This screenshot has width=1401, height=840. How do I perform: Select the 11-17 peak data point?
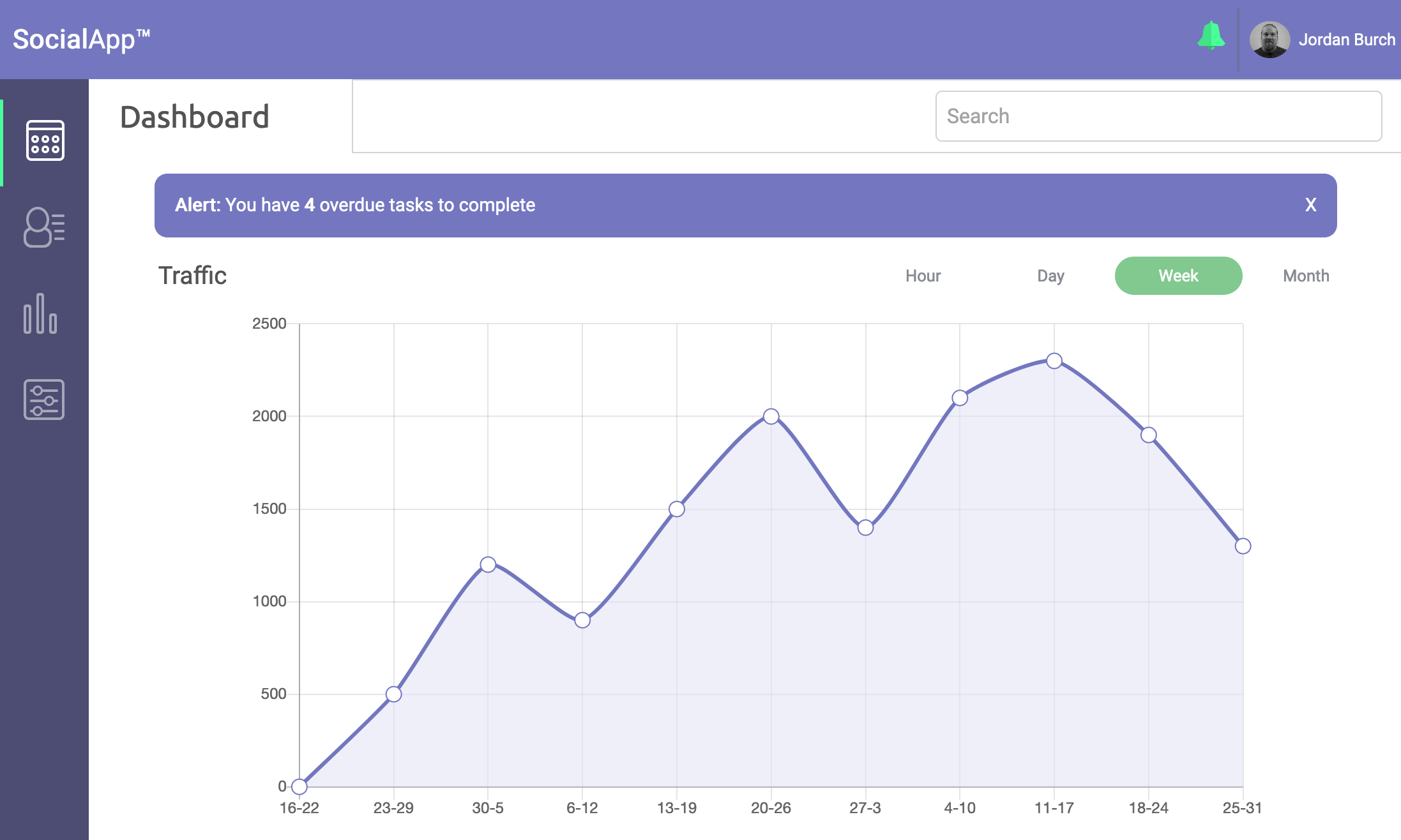[1052, 360]
